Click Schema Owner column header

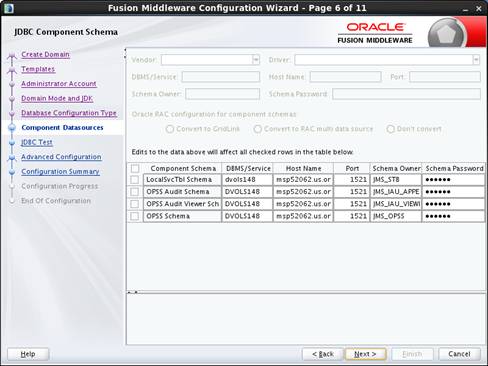396,168
